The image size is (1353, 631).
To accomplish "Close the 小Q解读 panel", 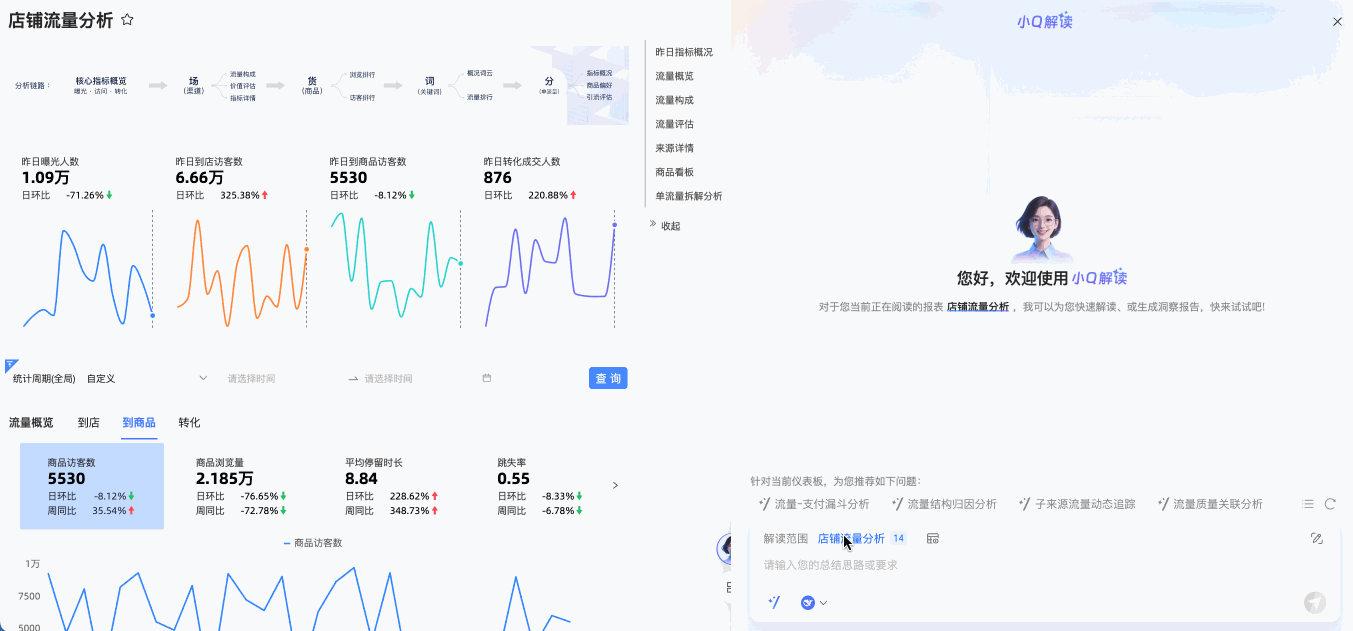I will coord(1337,21).
